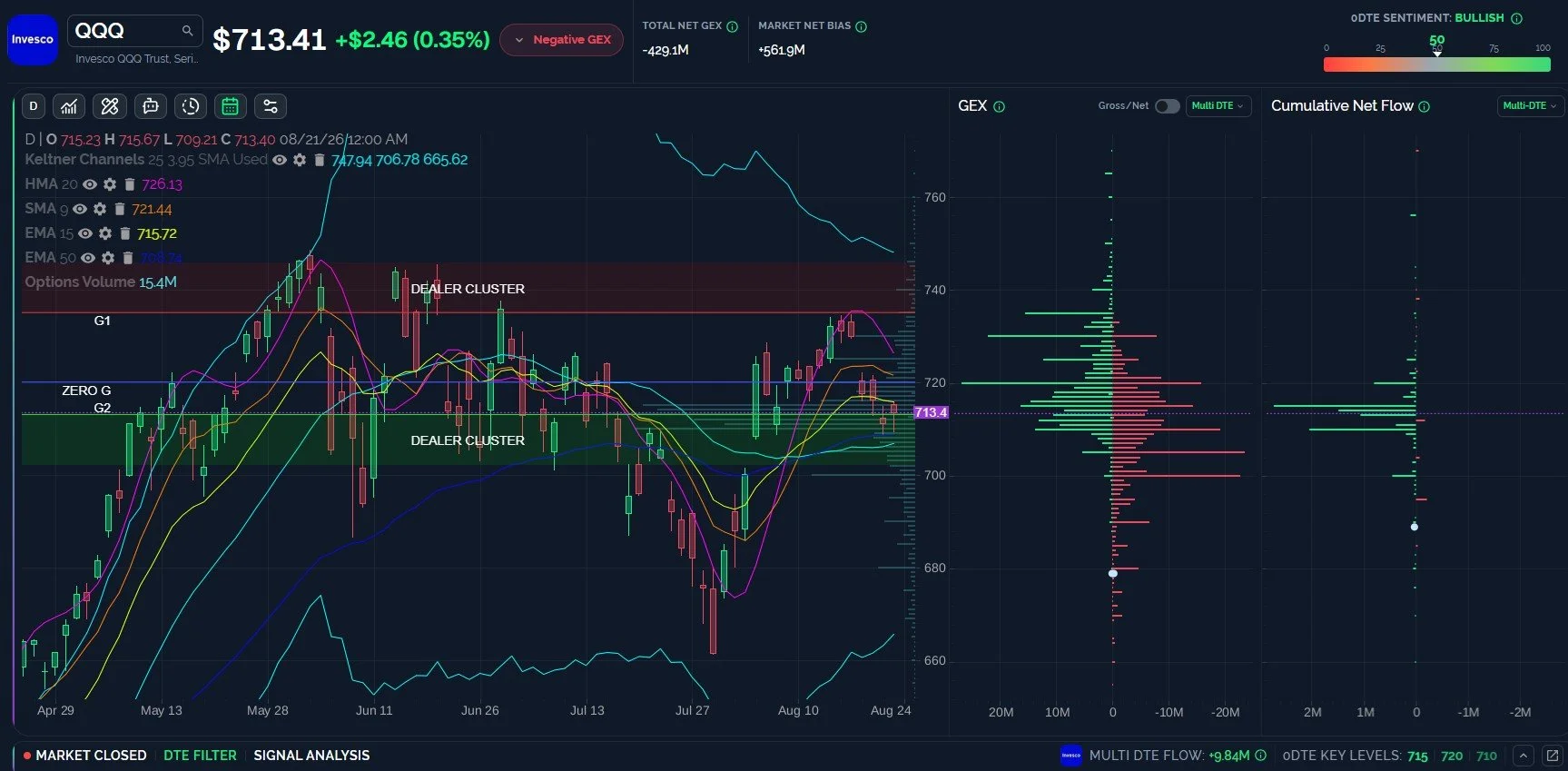Image resolution: width=1568 pixels, height=771 pixels.
Task: Click 0DTE Sentiment info icon
Action: [1516, 18]
